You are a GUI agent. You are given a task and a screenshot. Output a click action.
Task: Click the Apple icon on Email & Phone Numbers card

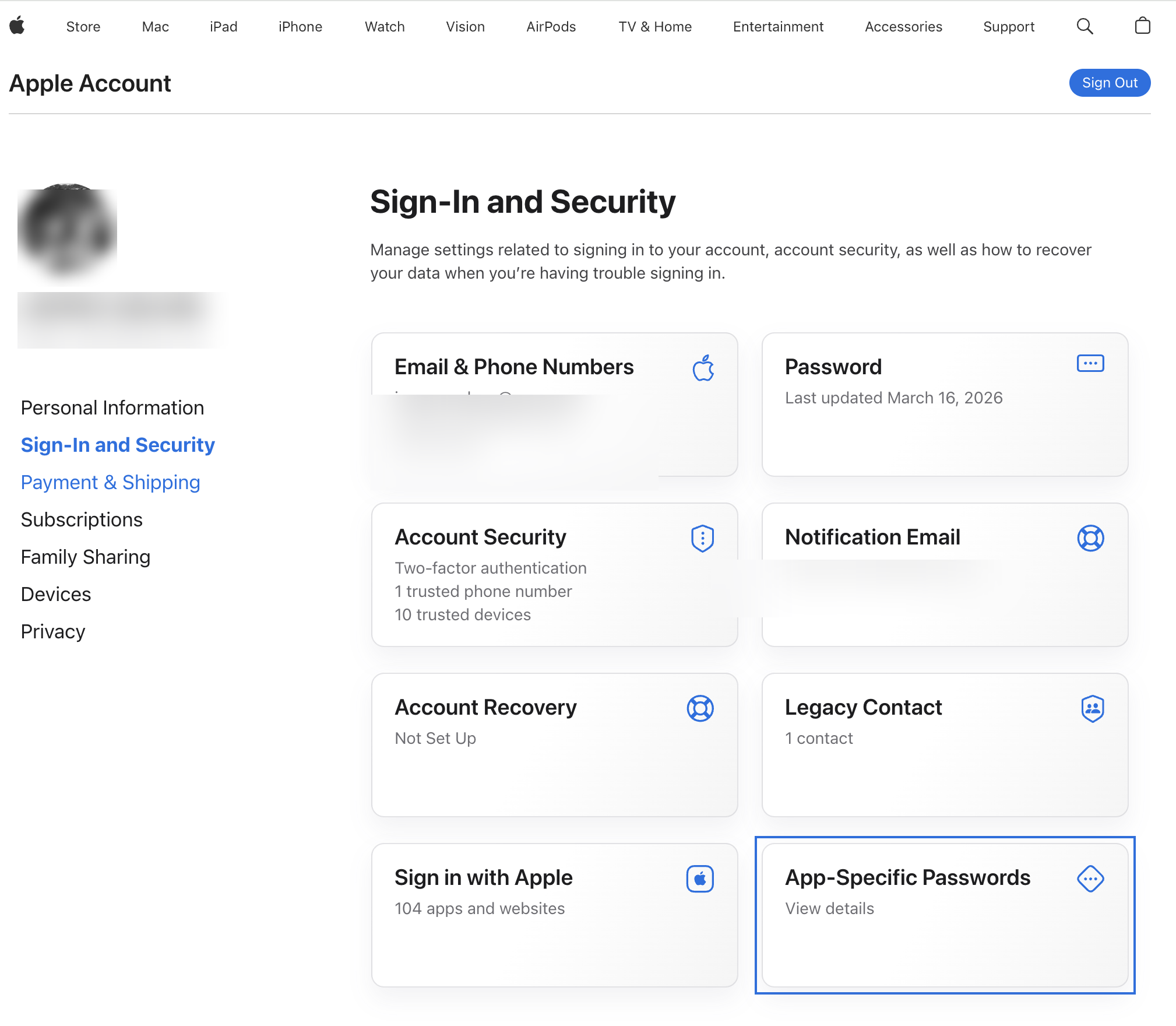point(703,368)
